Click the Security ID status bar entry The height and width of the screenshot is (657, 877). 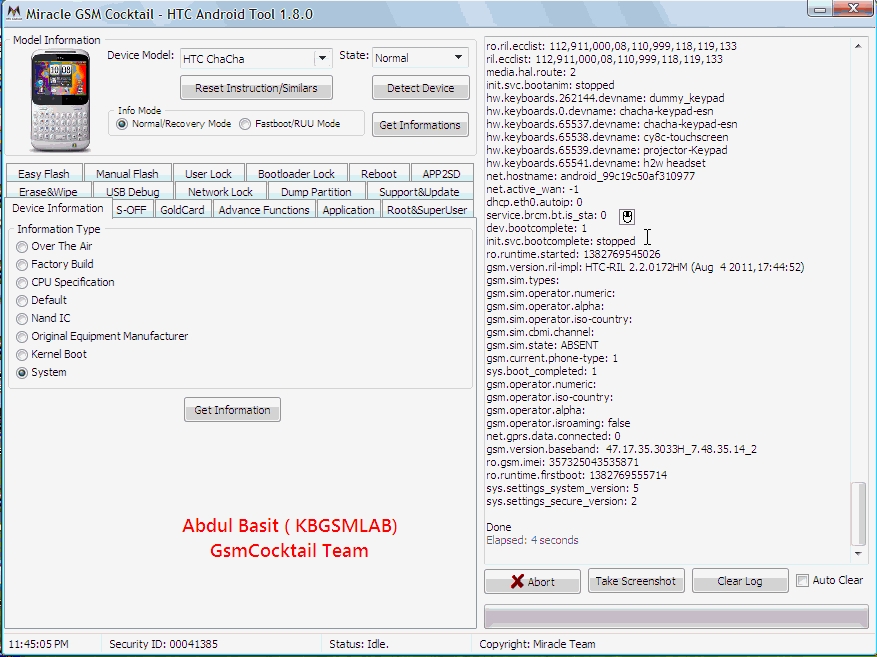point(163,644)
